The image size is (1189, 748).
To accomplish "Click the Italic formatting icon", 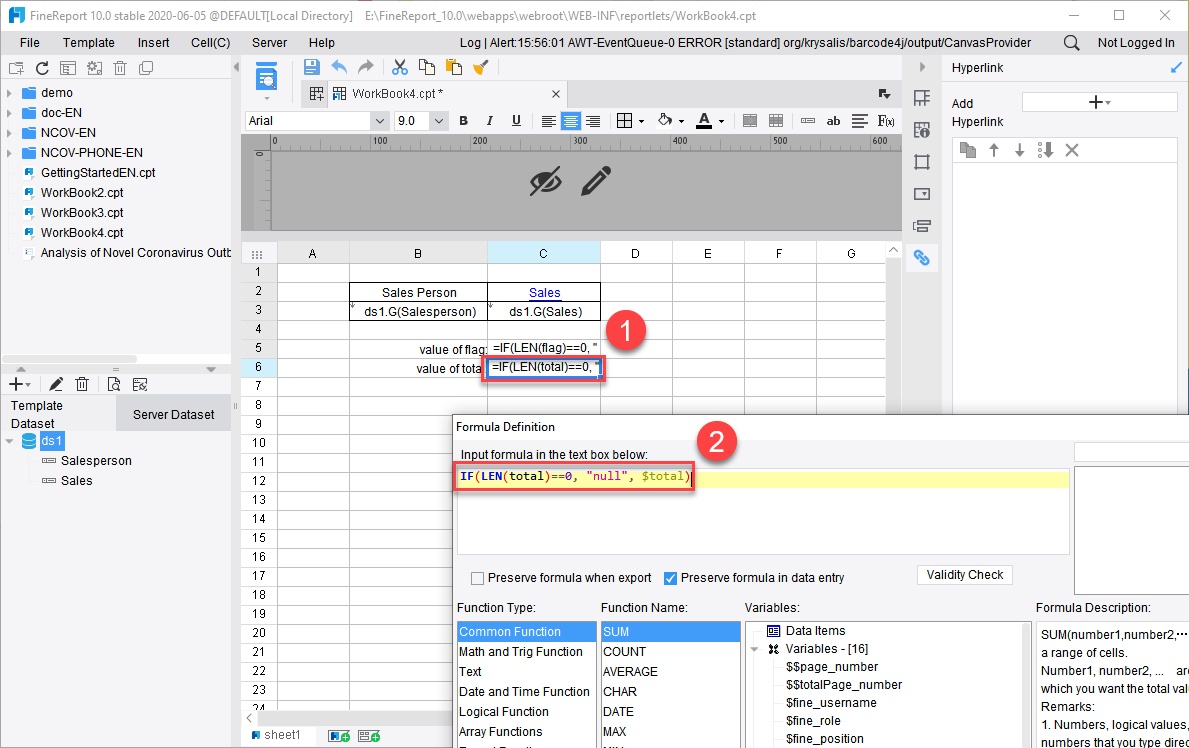I will click(489, 120).
